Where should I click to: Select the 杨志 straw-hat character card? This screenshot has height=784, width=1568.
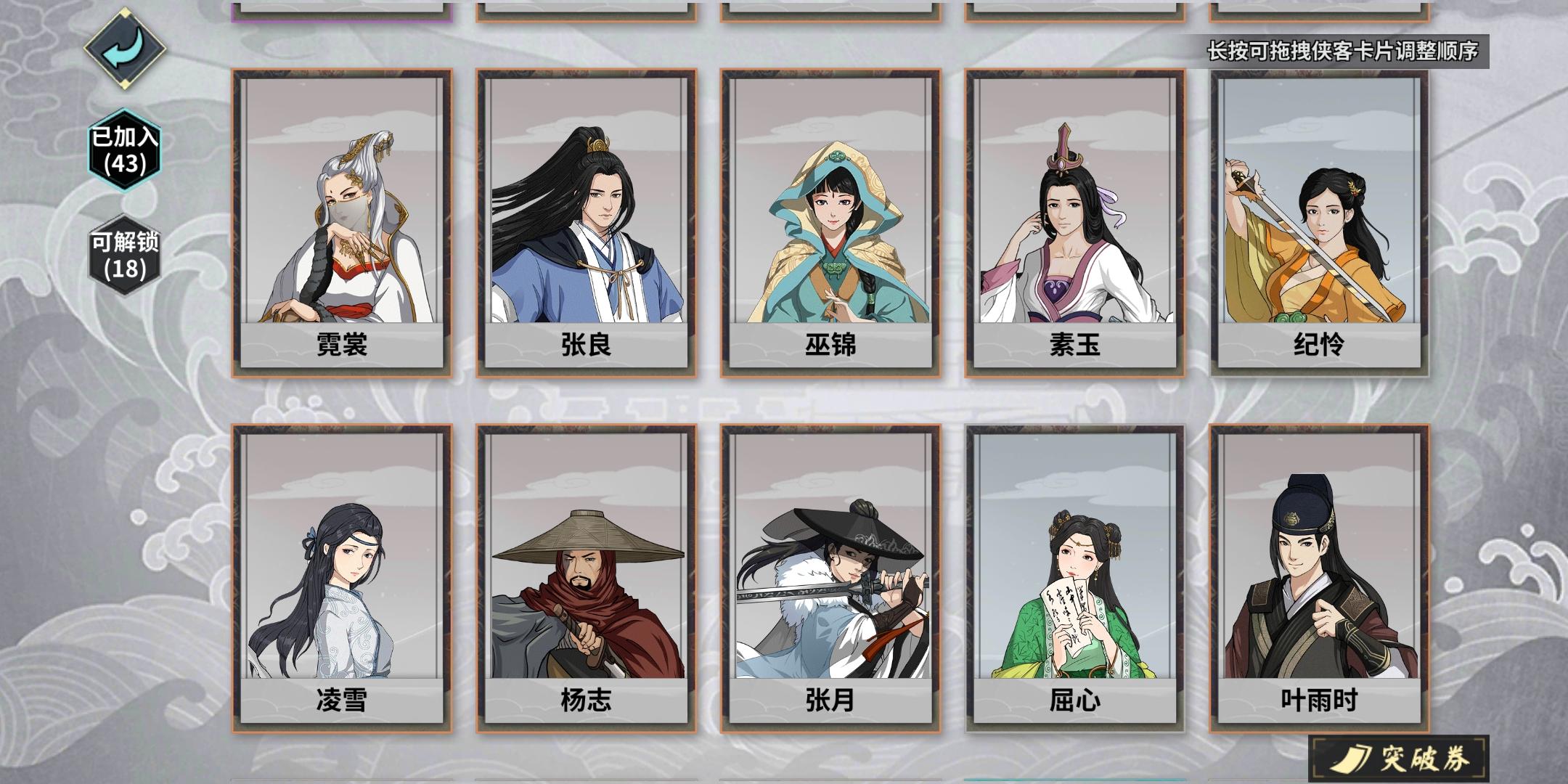point(587,579)
